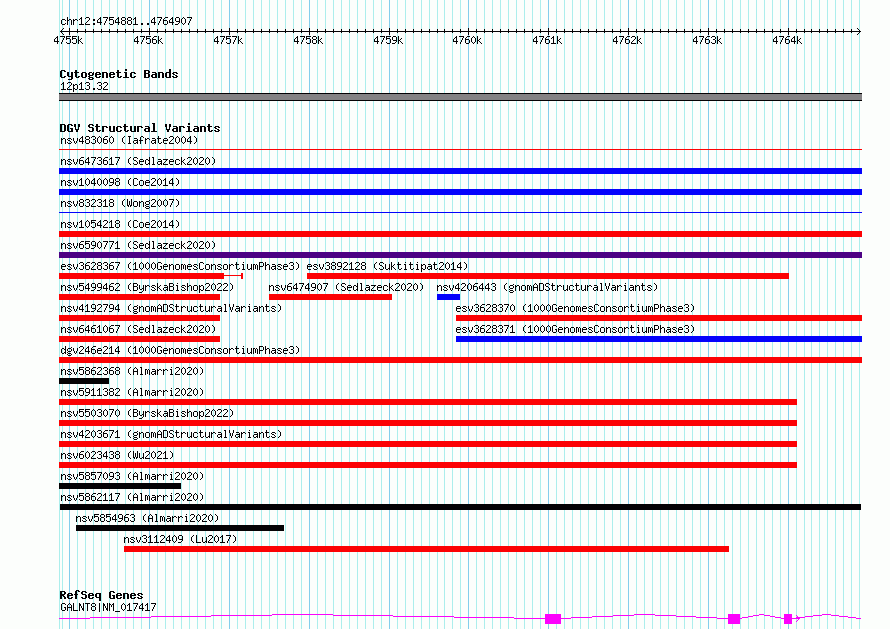
Task: Open nsv4192794 (gnomADStructuralVariants) label
Action: coord(171,308)
